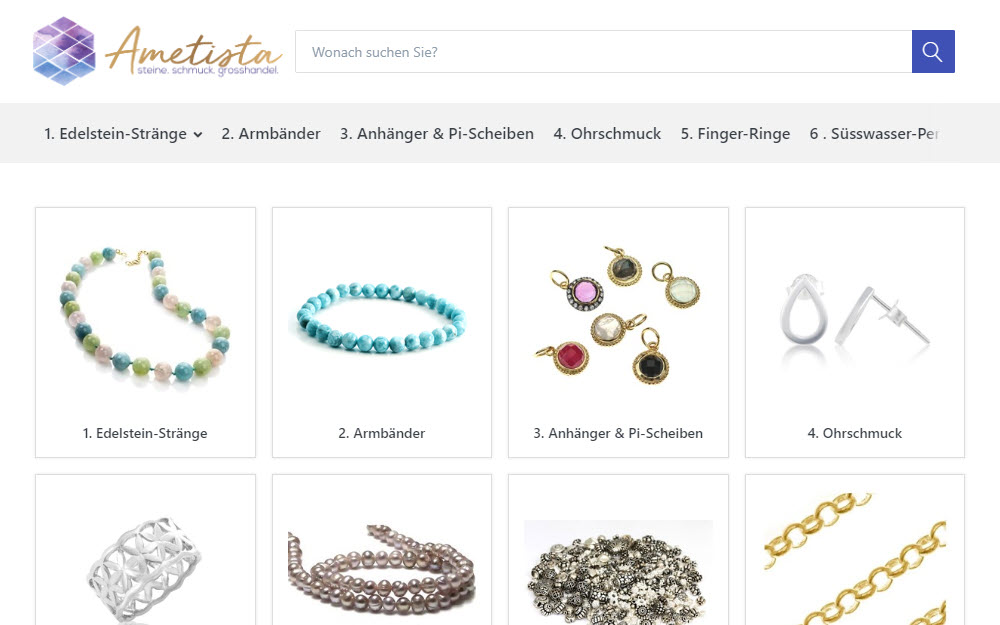Viewport: 1000px width, 625px height.
Task: Open 3. Anhänger & Pi-Scheiben in navigation bar
Action: coord(437,133)
